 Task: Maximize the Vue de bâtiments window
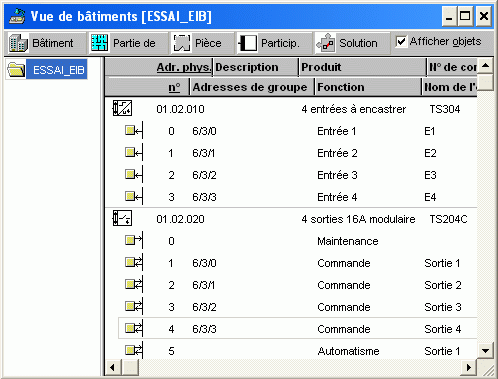pyautogui.click(x=465, y=16)
